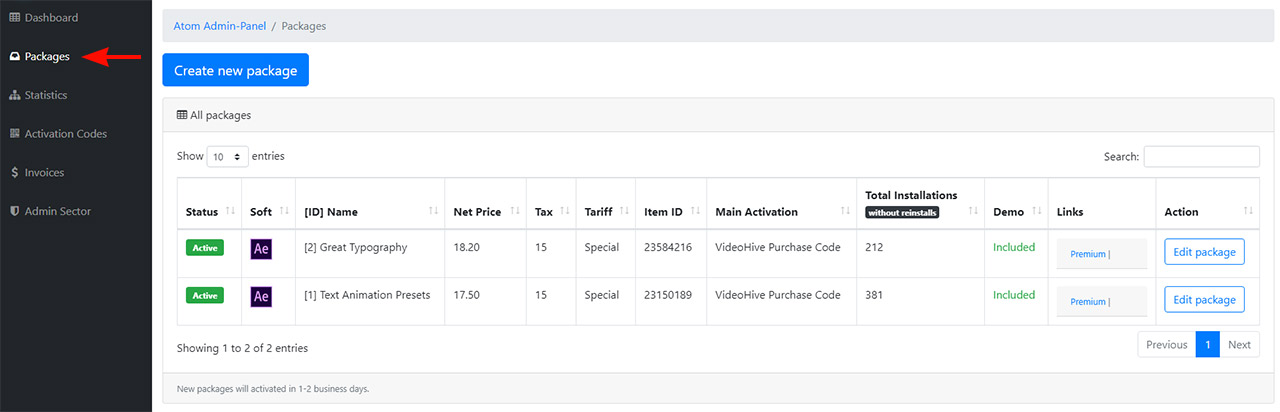Go to Previous pagination page
The image size is (1280, 412).
pos(1166,345)
